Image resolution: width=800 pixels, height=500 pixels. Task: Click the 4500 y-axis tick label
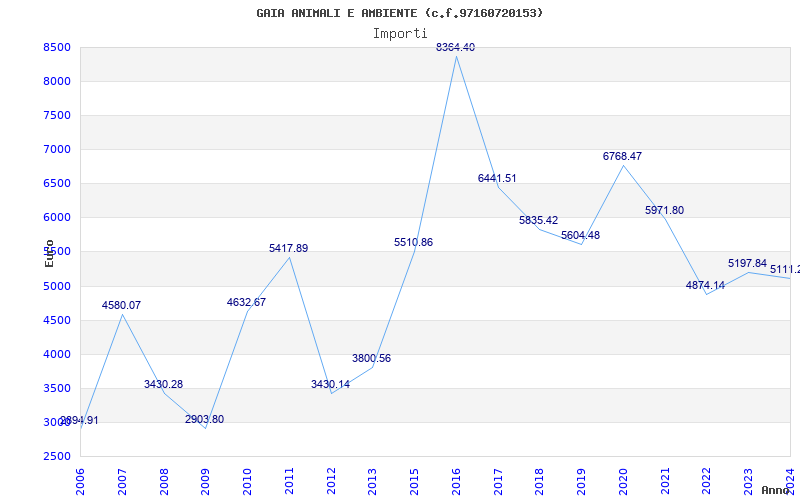pos(57,320)
